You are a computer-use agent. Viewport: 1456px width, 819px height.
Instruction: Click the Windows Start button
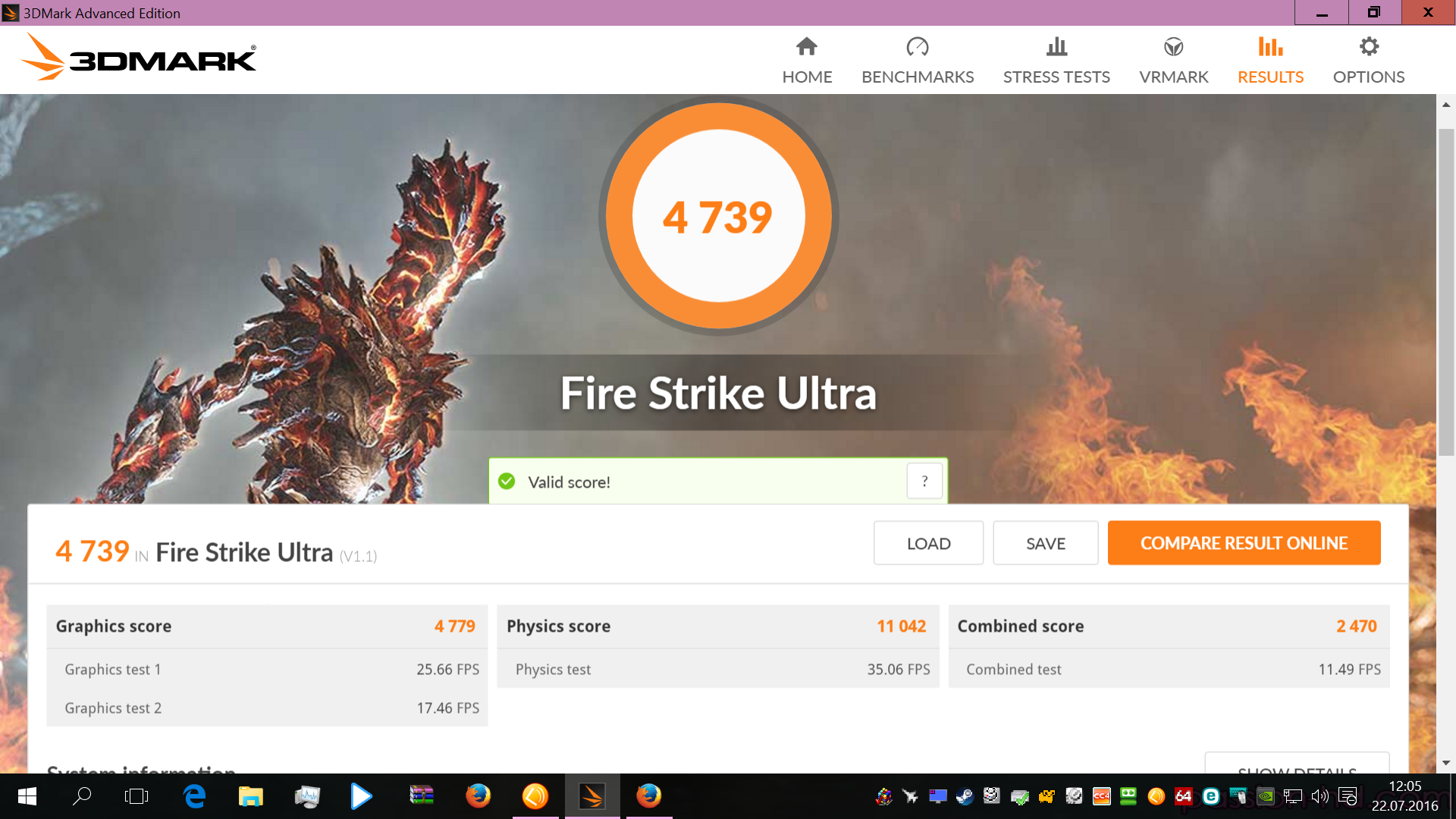pyautogui.click(x=27, y=796)
